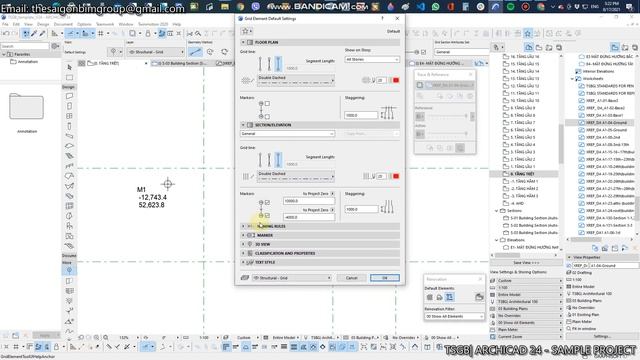Screen dimensions: 640x360
Task: Expand the NAMING RULES panel
Action: [243, 226]
